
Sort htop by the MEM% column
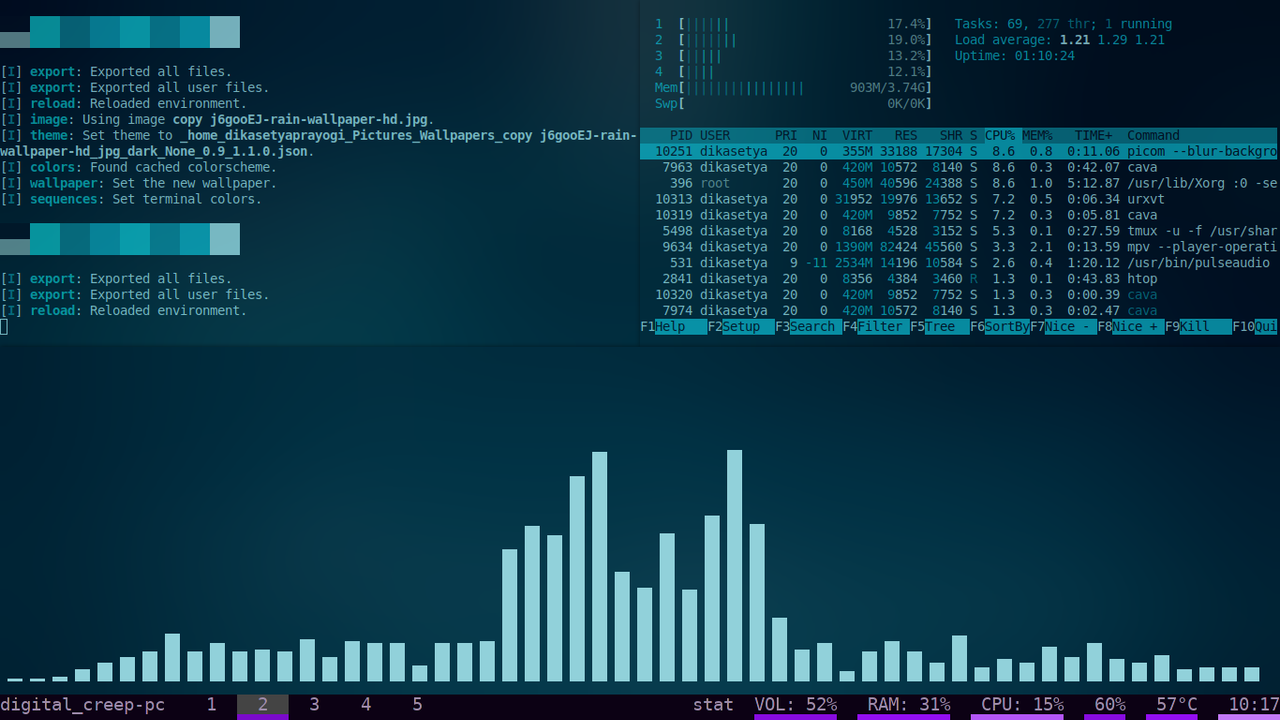pos(1037,135)
